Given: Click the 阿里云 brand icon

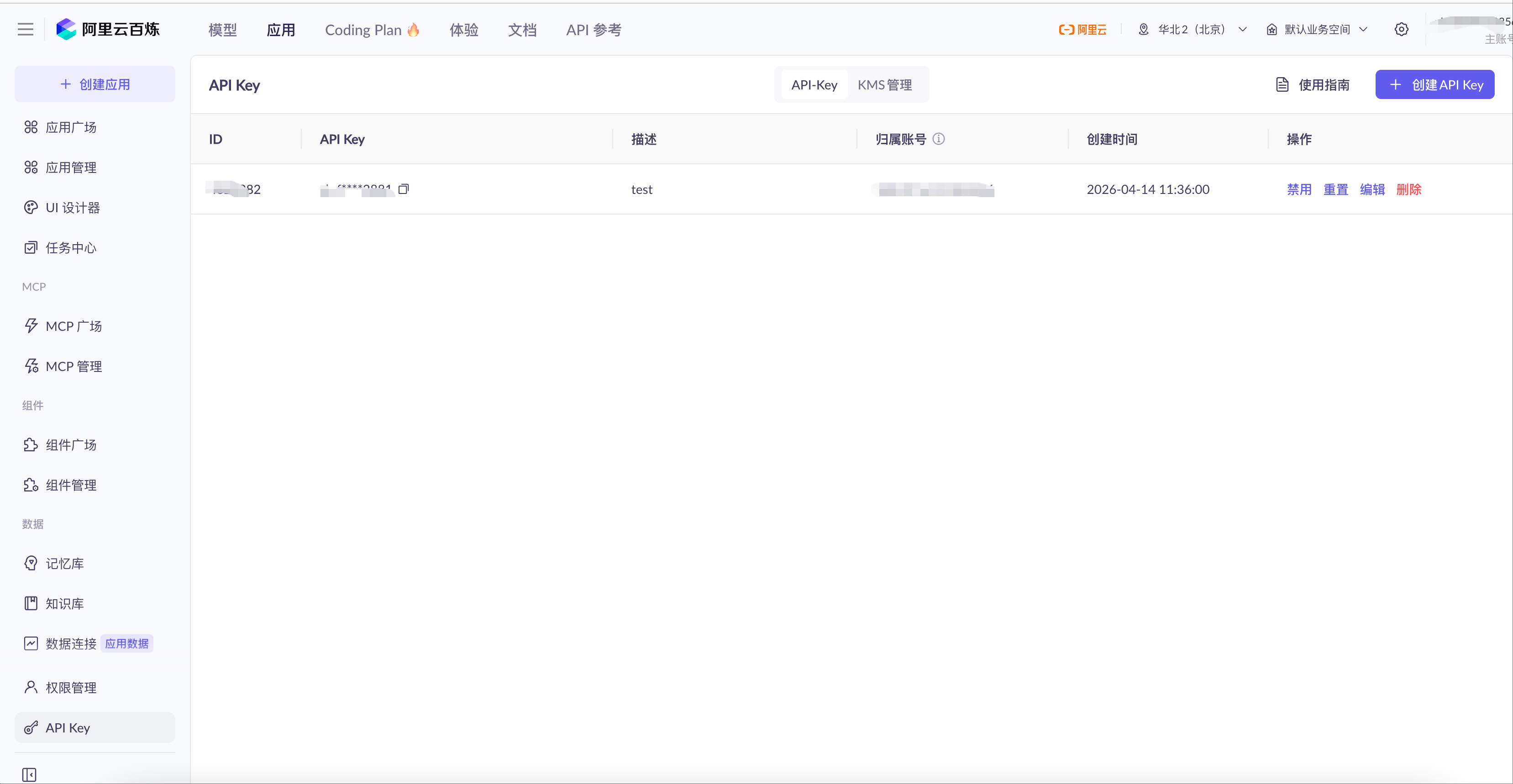Looking at the screenshot, I should point(1082,29).
